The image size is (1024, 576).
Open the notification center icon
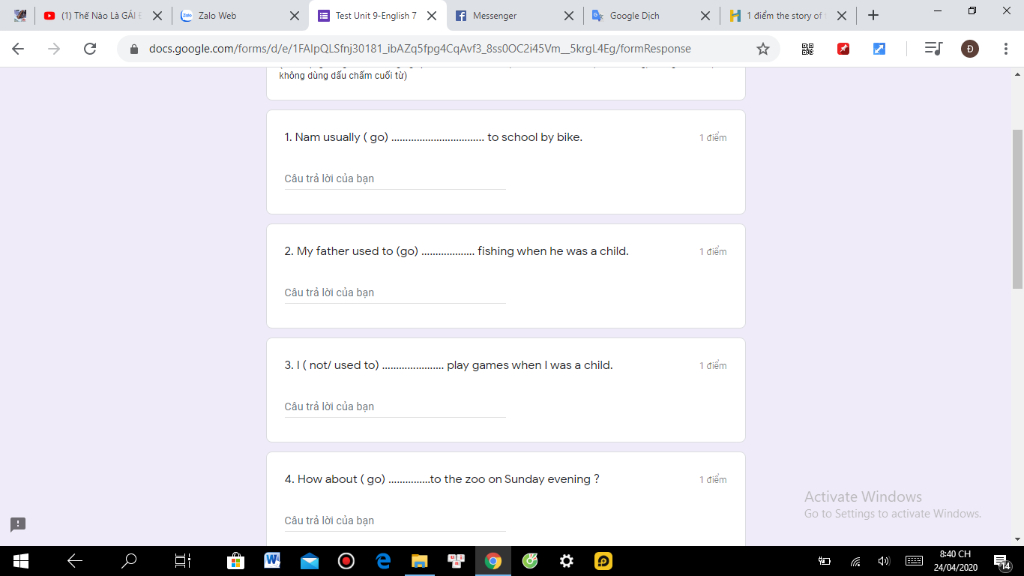pos(1002,562)
